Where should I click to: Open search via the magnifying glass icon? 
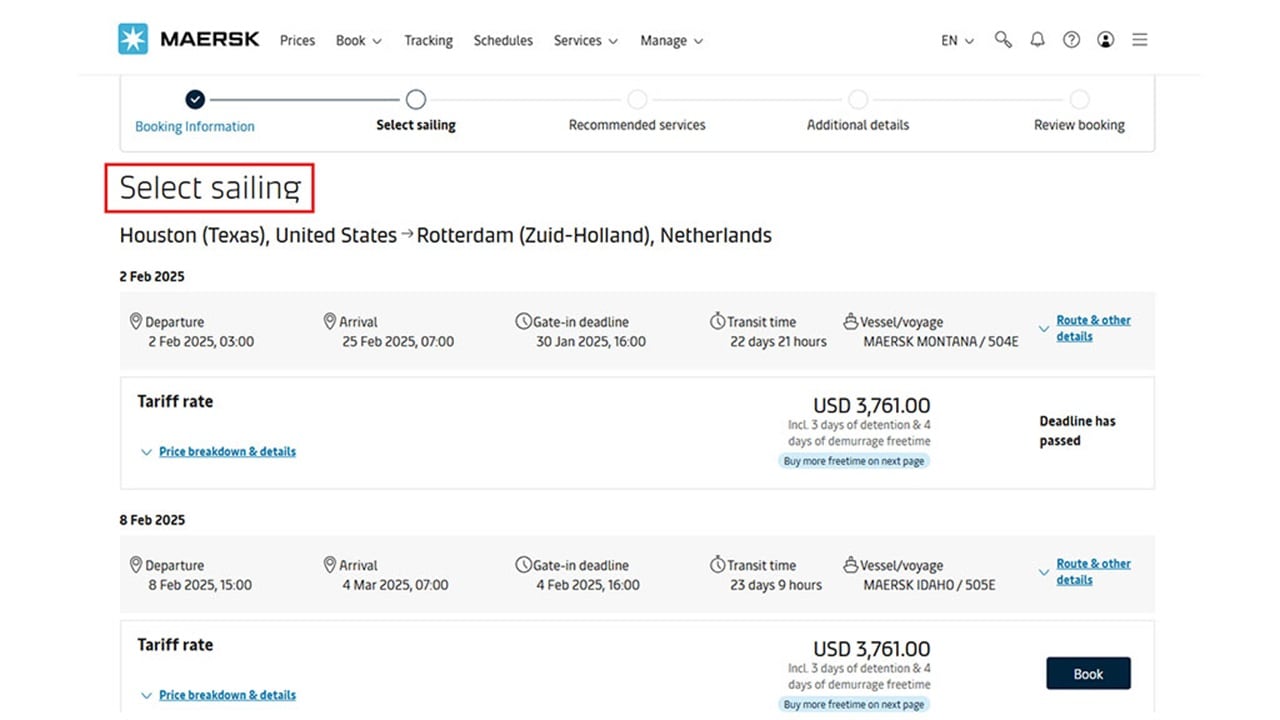click(x=1003, y=40)
